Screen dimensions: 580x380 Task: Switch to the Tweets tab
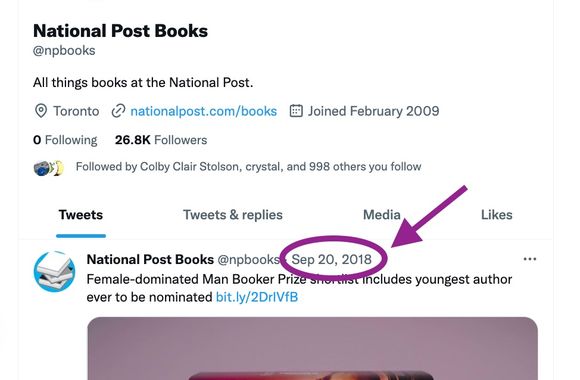pos(81,215)
